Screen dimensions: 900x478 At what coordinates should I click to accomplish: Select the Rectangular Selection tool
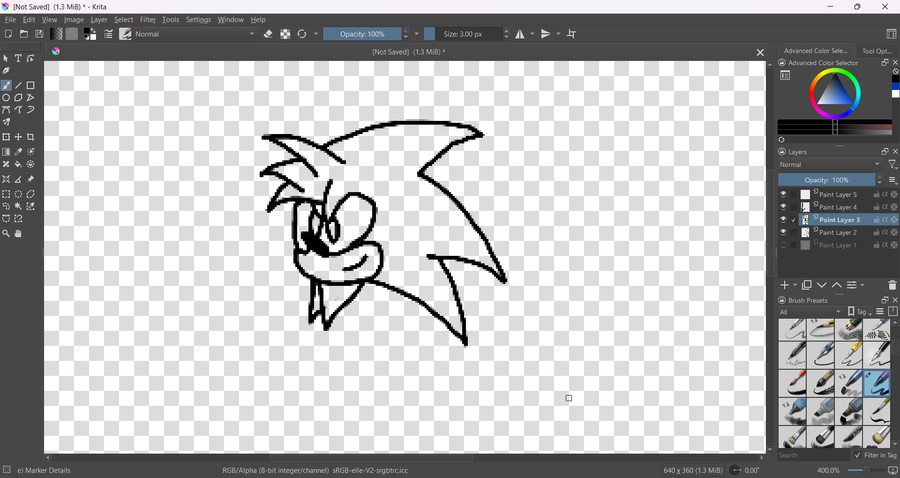[6, 194]
